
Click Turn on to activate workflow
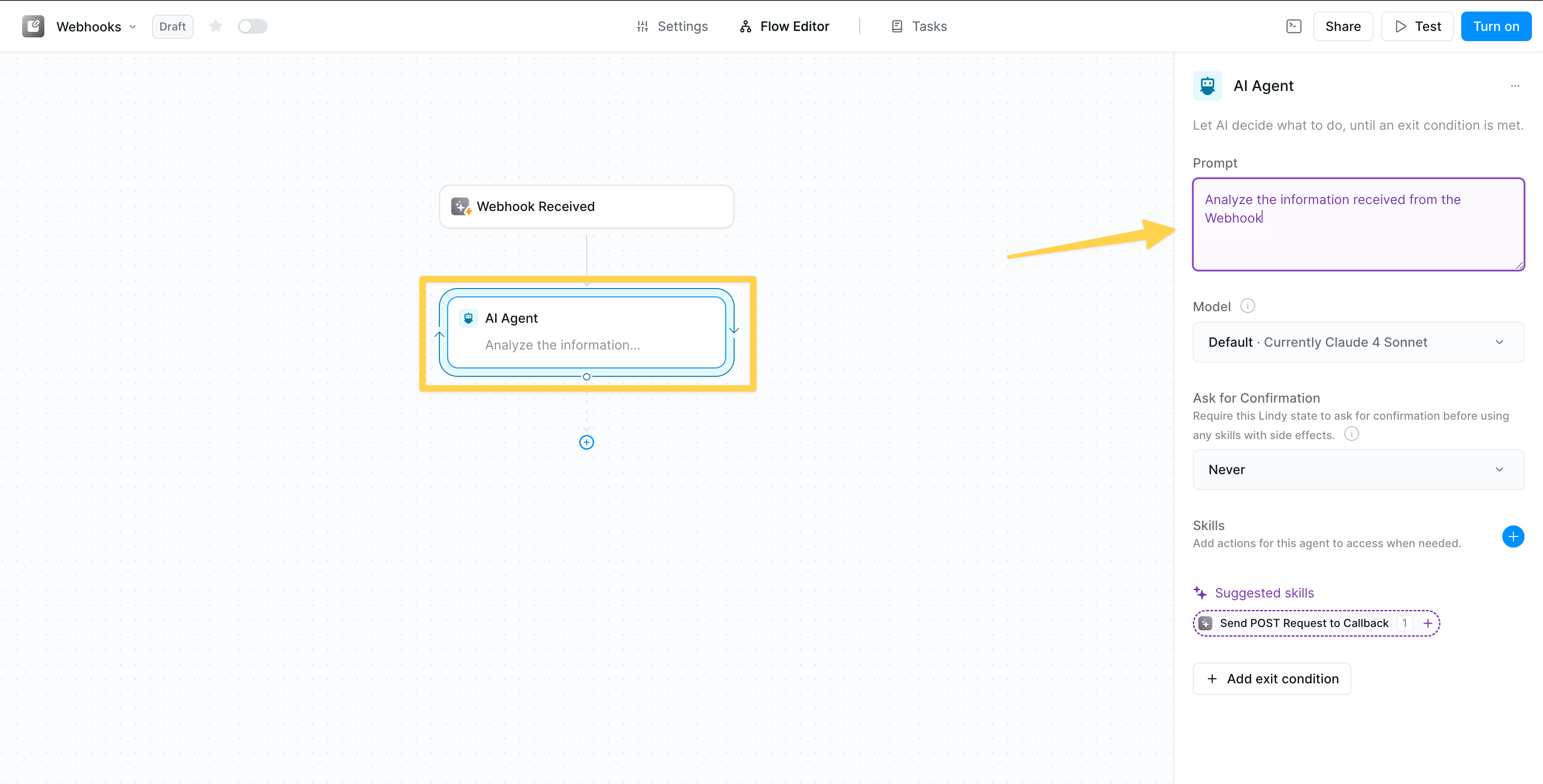[1496, 26]
